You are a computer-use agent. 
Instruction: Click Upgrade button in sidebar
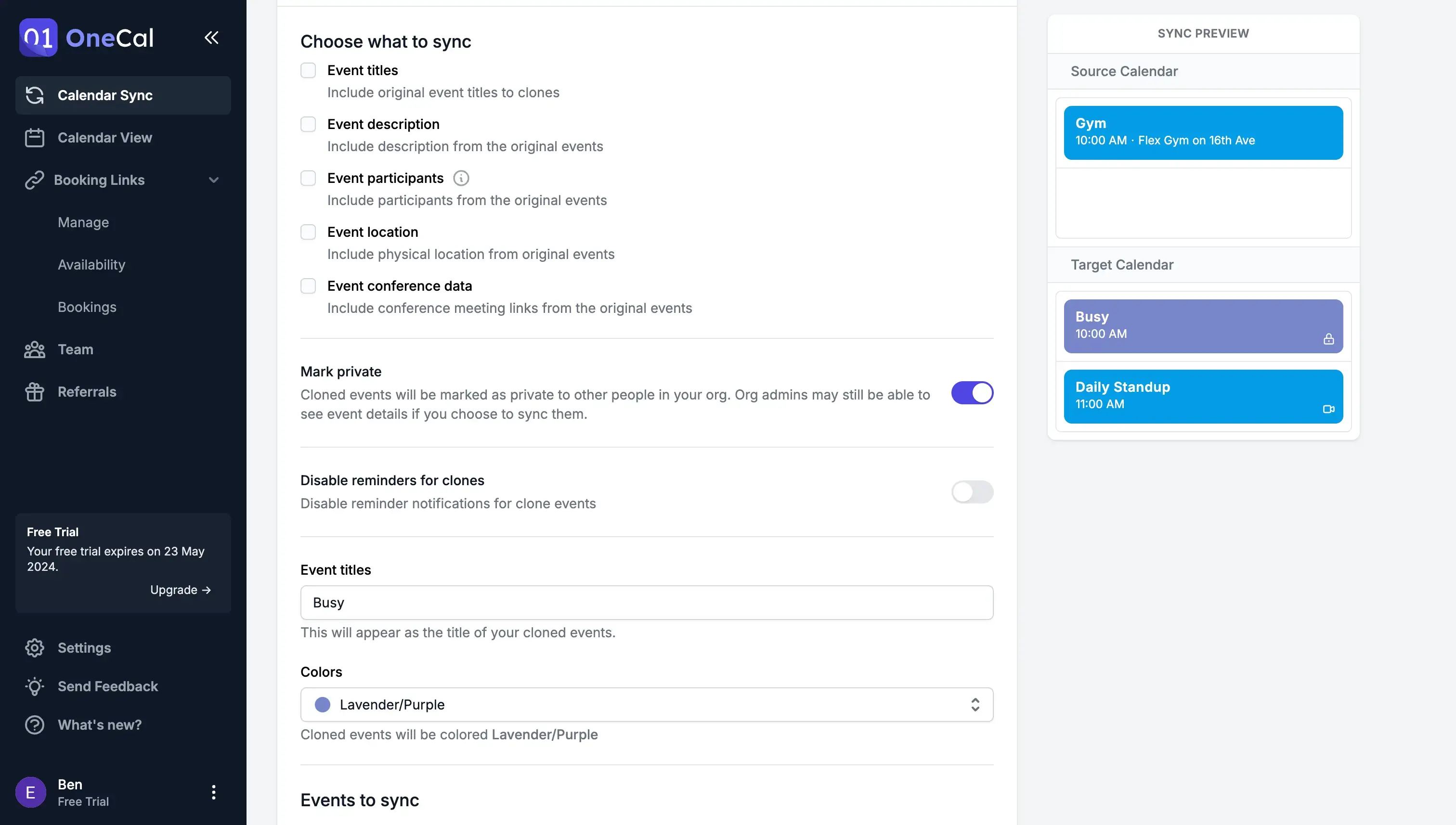click(180, 590)
